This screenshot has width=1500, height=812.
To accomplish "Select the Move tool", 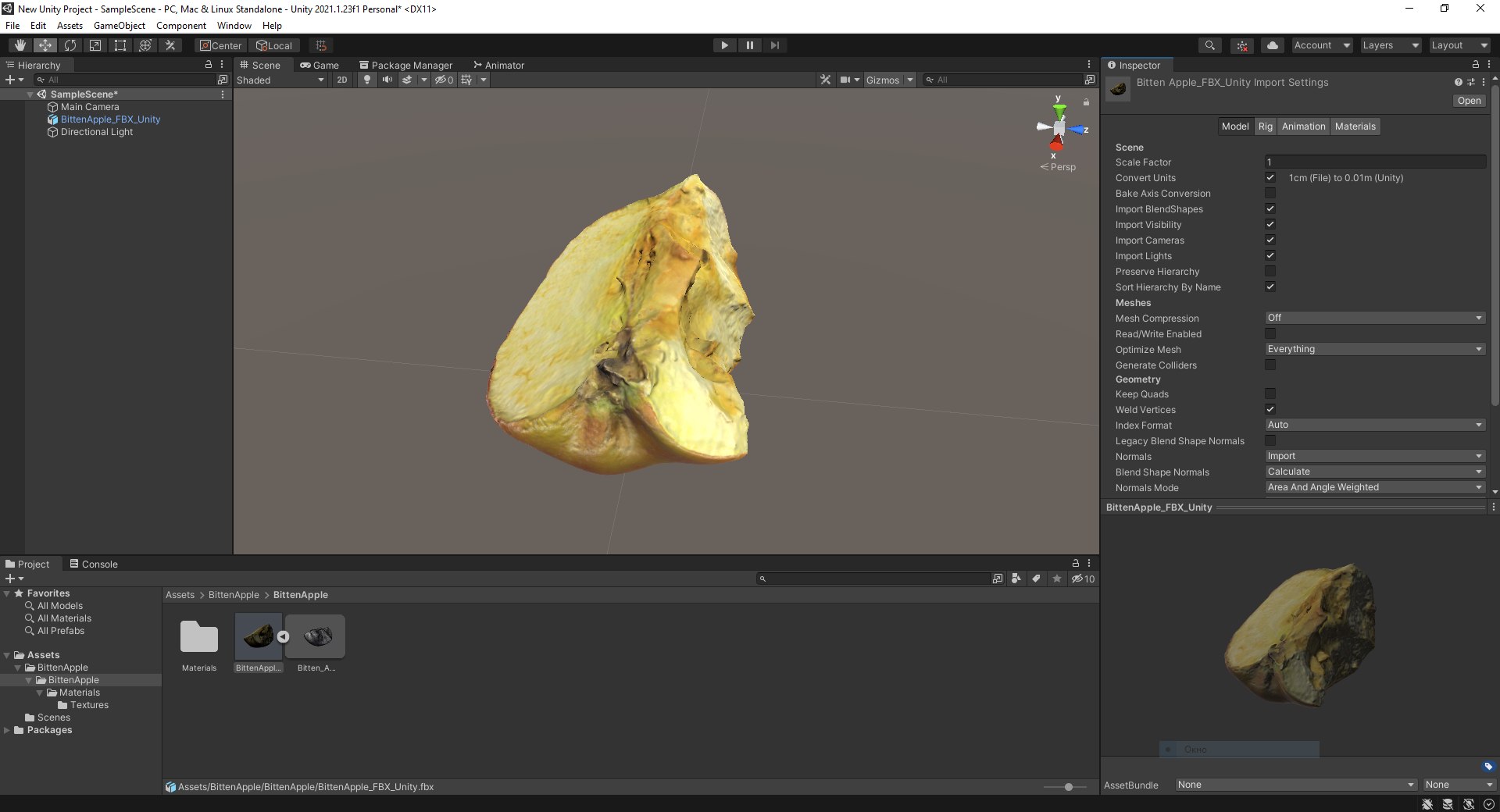I will (45, 45).
